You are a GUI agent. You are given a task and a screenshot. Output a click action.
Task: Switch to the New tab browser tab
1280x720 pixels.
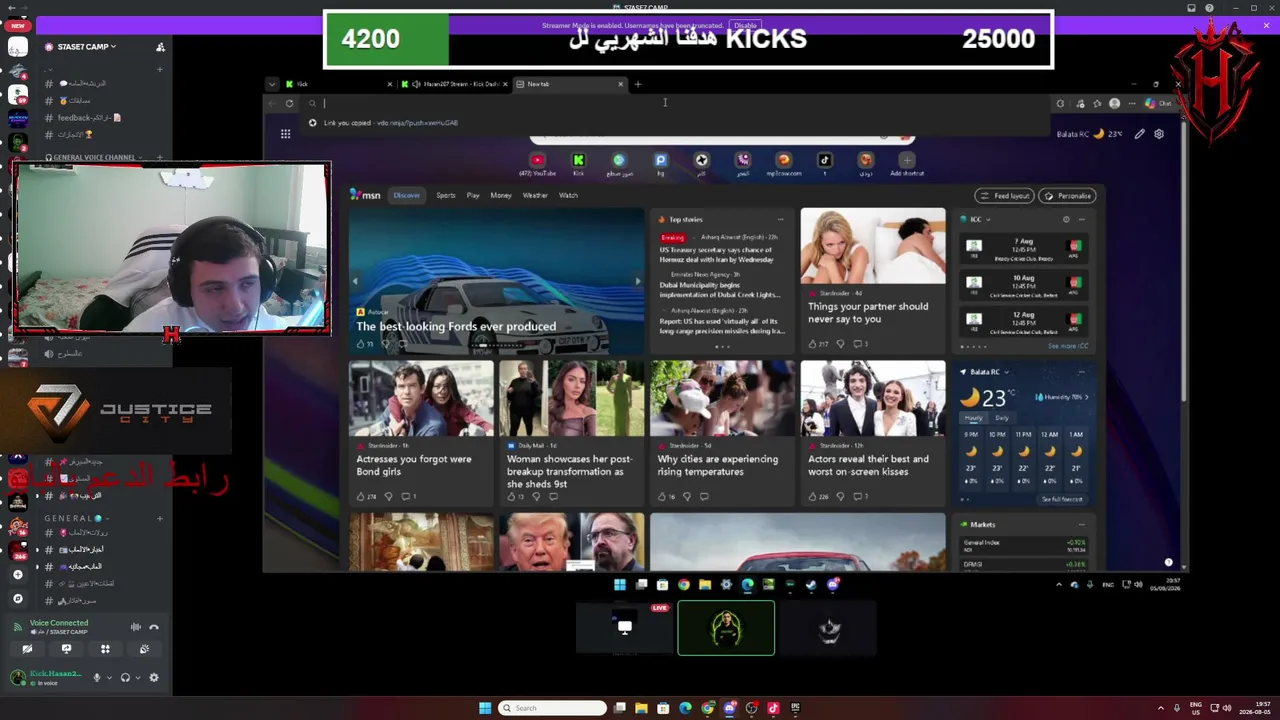coord(569,84)
